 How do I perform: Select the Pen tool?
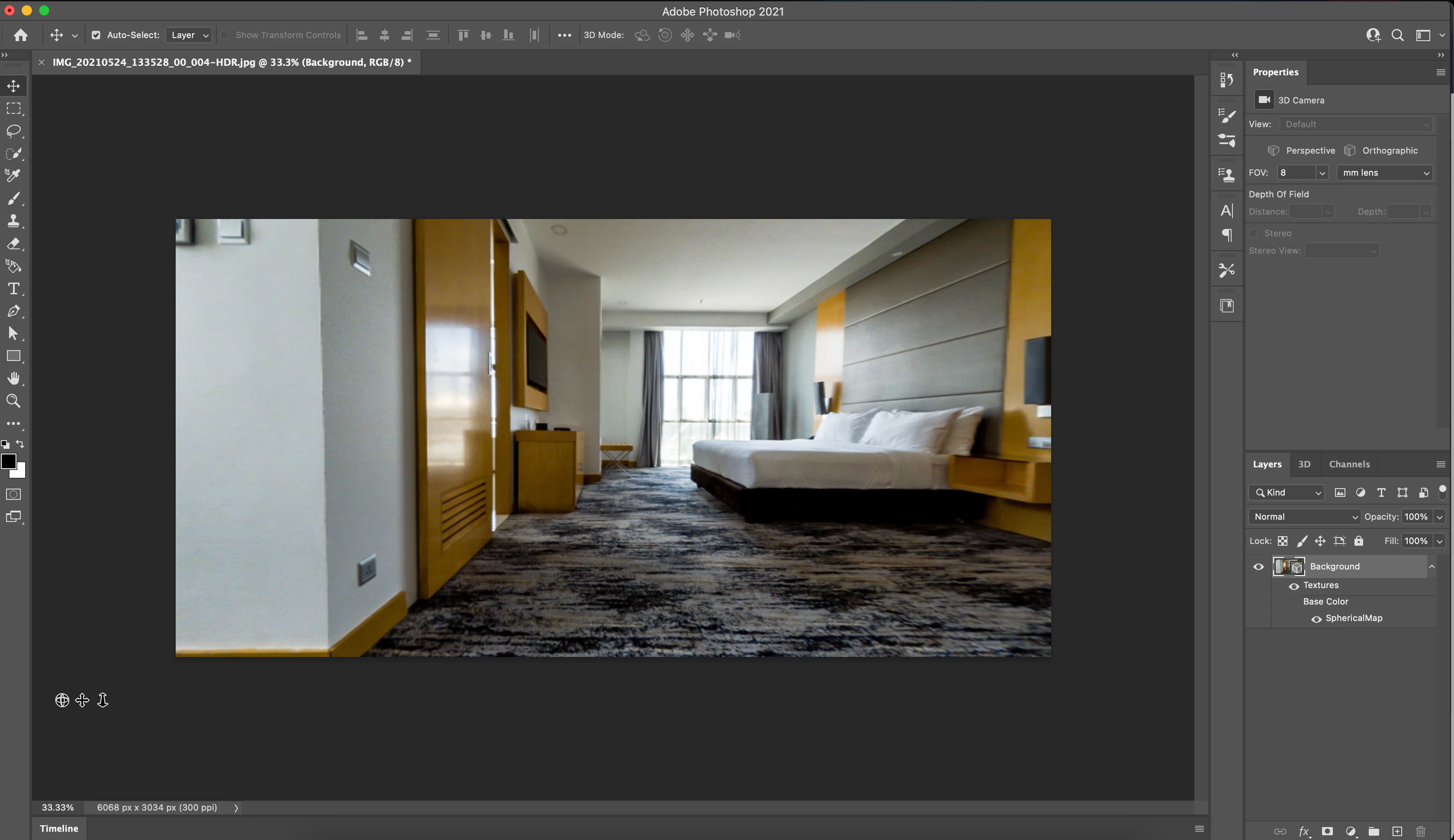pos(14,312)
